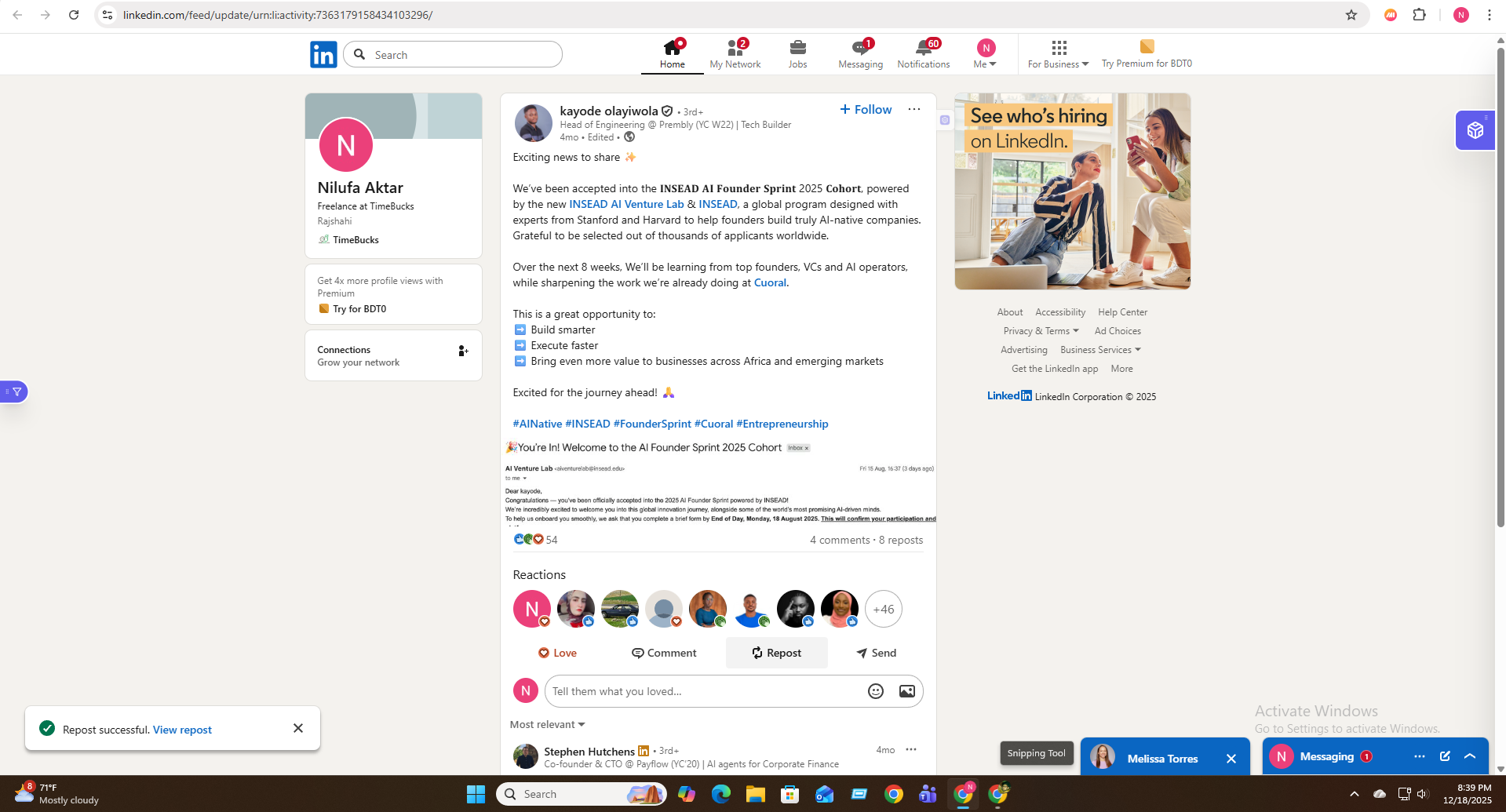Open the Messaging tab in navigation

[x=861, y=54]
